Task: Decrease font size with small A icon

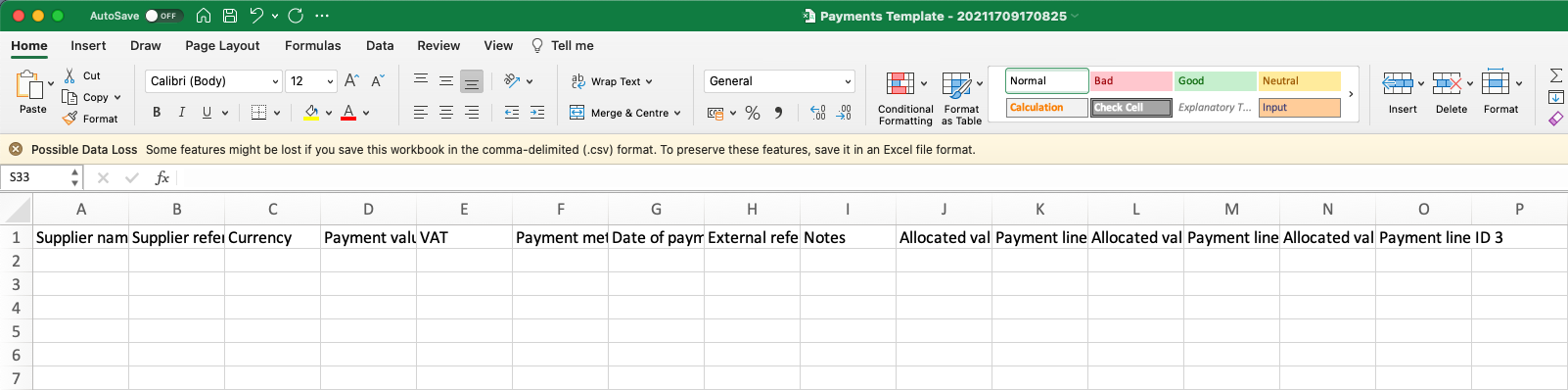Action: tap(378, 80)
